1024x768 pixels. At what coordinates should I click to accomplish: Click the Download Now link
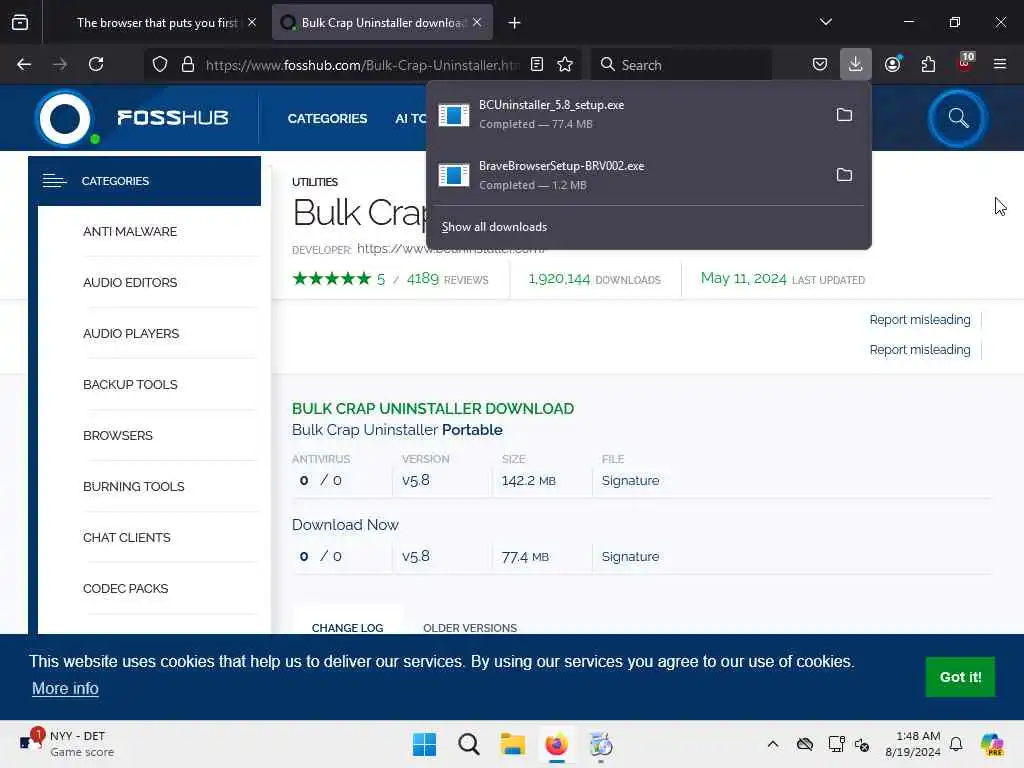(x=345, y=525)
